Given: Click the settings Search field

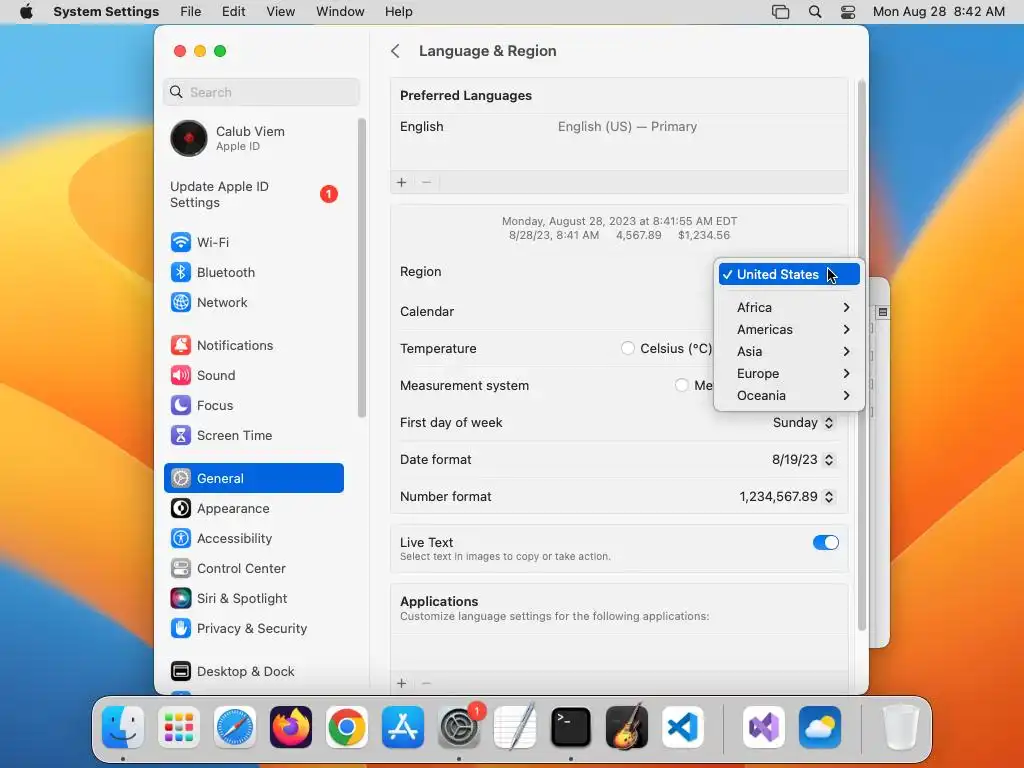Looking at the screenshot, I should [x=261, y=92].
